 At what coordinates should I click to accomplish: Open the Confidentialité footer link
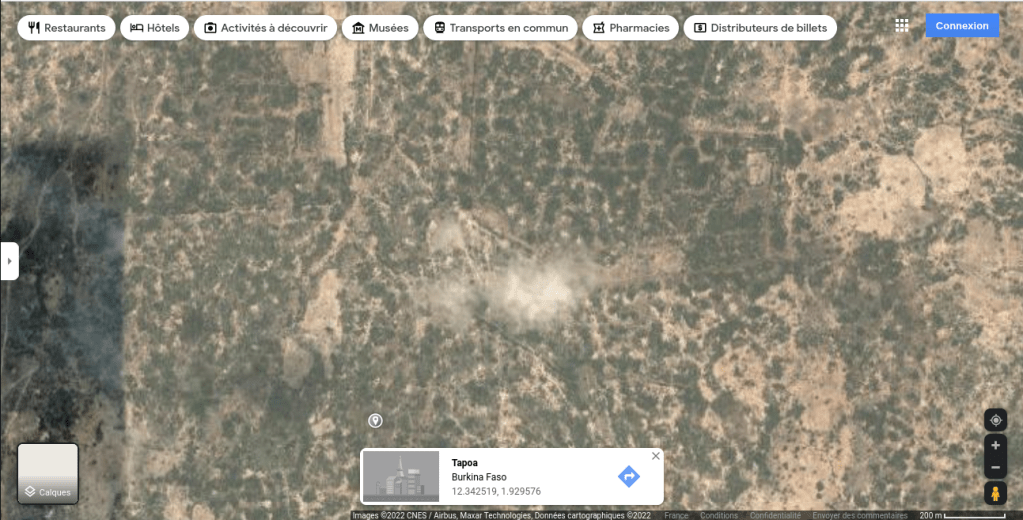click(x=775, y=516)
